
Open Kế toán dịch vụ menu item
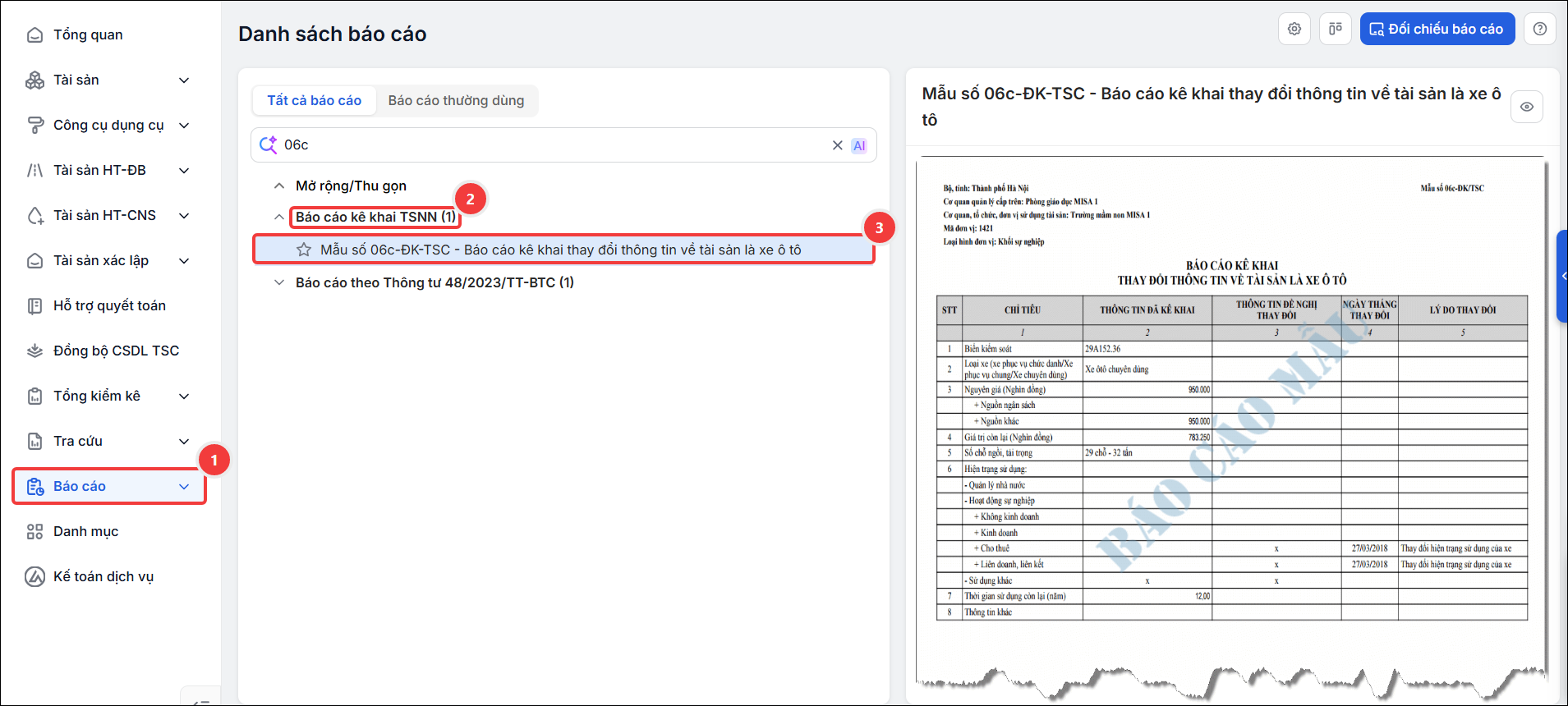pos(103,576)
